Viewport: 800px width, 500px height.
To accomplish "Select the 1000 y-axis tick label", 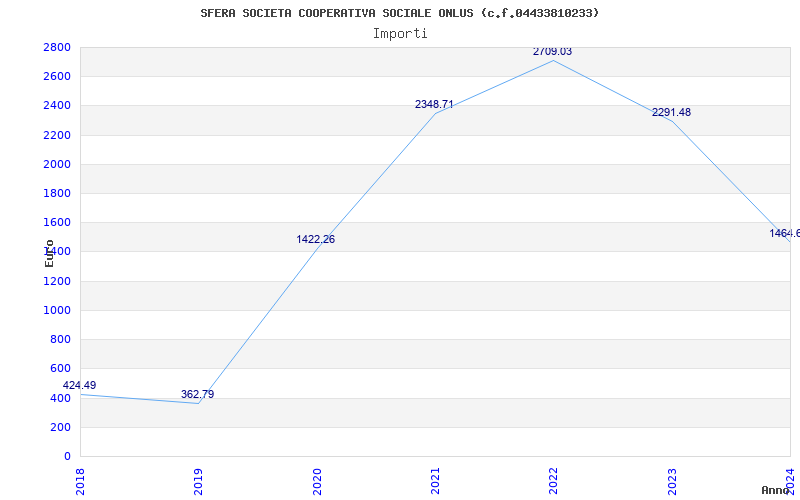I will 57,310.
